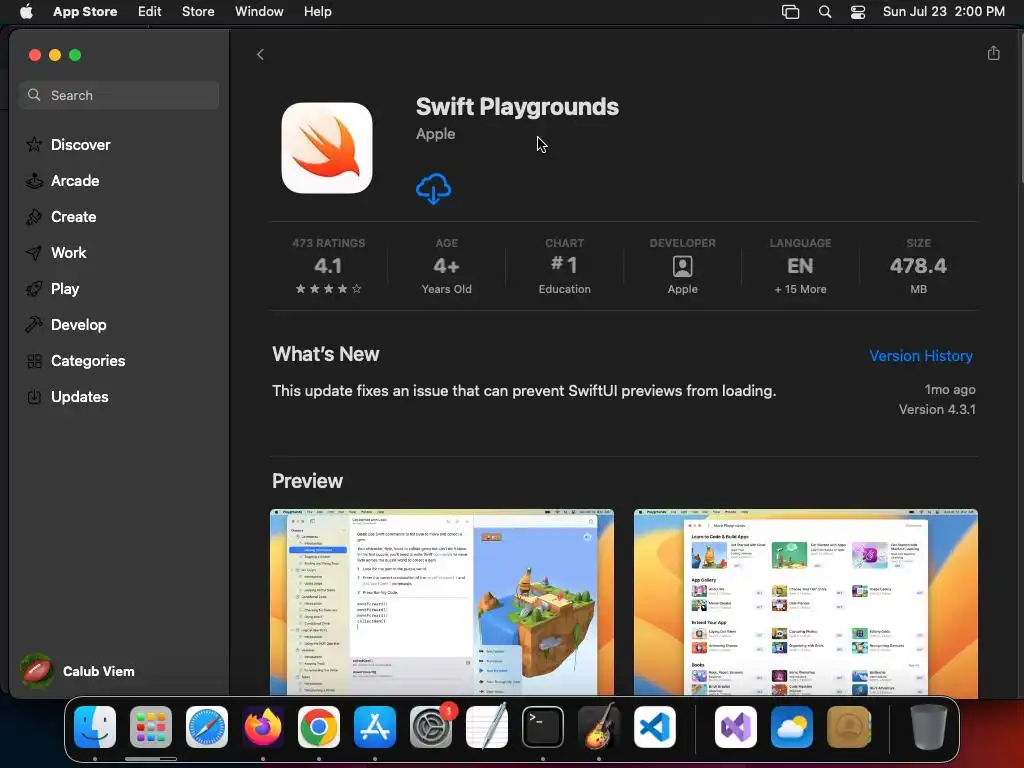Viewport: 1024px width, 768px height.
Task: Click App Store icon in the Dock
Action: tap(375, 727)
